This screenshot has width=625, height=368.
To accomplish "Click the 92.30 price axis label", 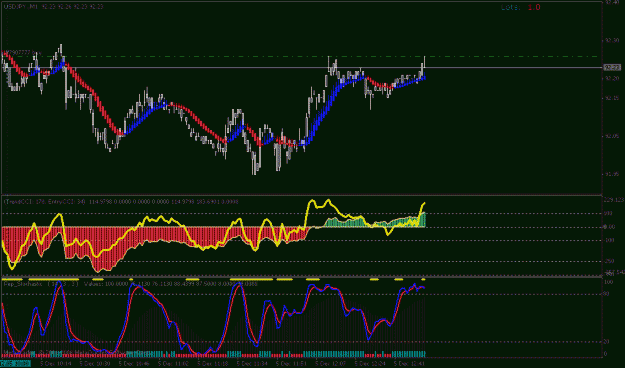I will click(x=612, y=40).
